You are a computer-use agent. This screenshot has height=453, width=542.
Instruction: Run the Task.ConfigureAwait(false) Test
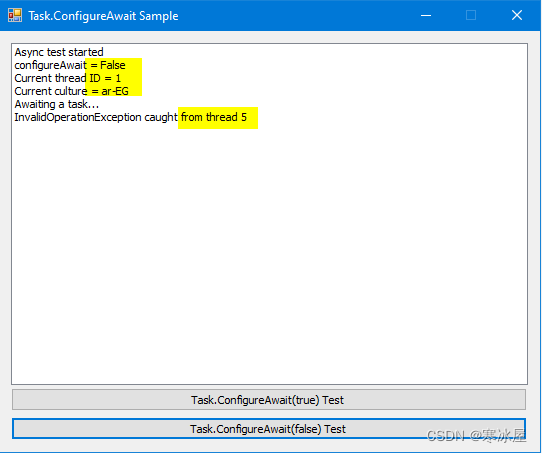(269, 429)
